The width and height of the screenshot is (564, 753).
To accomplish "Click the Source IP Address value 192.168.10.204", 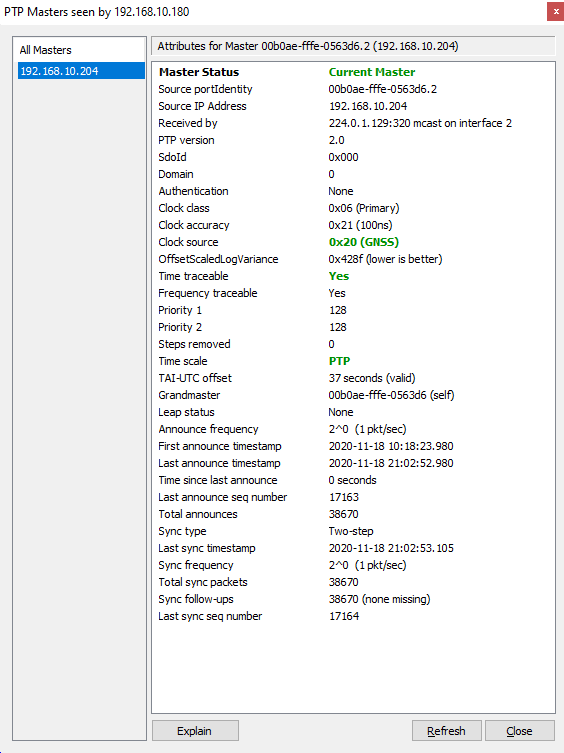I will (368, 106).
